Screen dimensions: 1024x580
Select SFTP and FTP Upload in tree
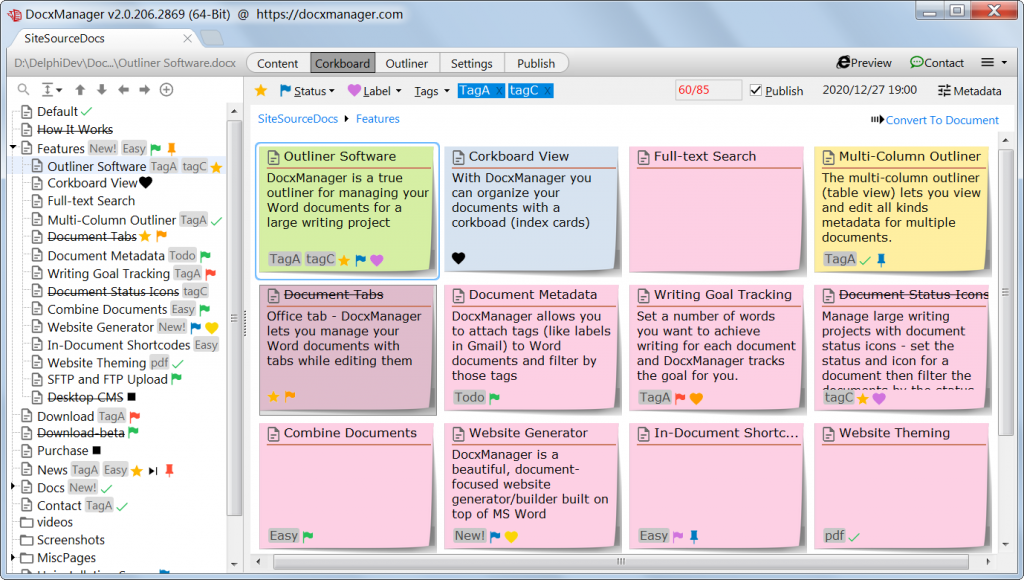[x=107, y=379]
